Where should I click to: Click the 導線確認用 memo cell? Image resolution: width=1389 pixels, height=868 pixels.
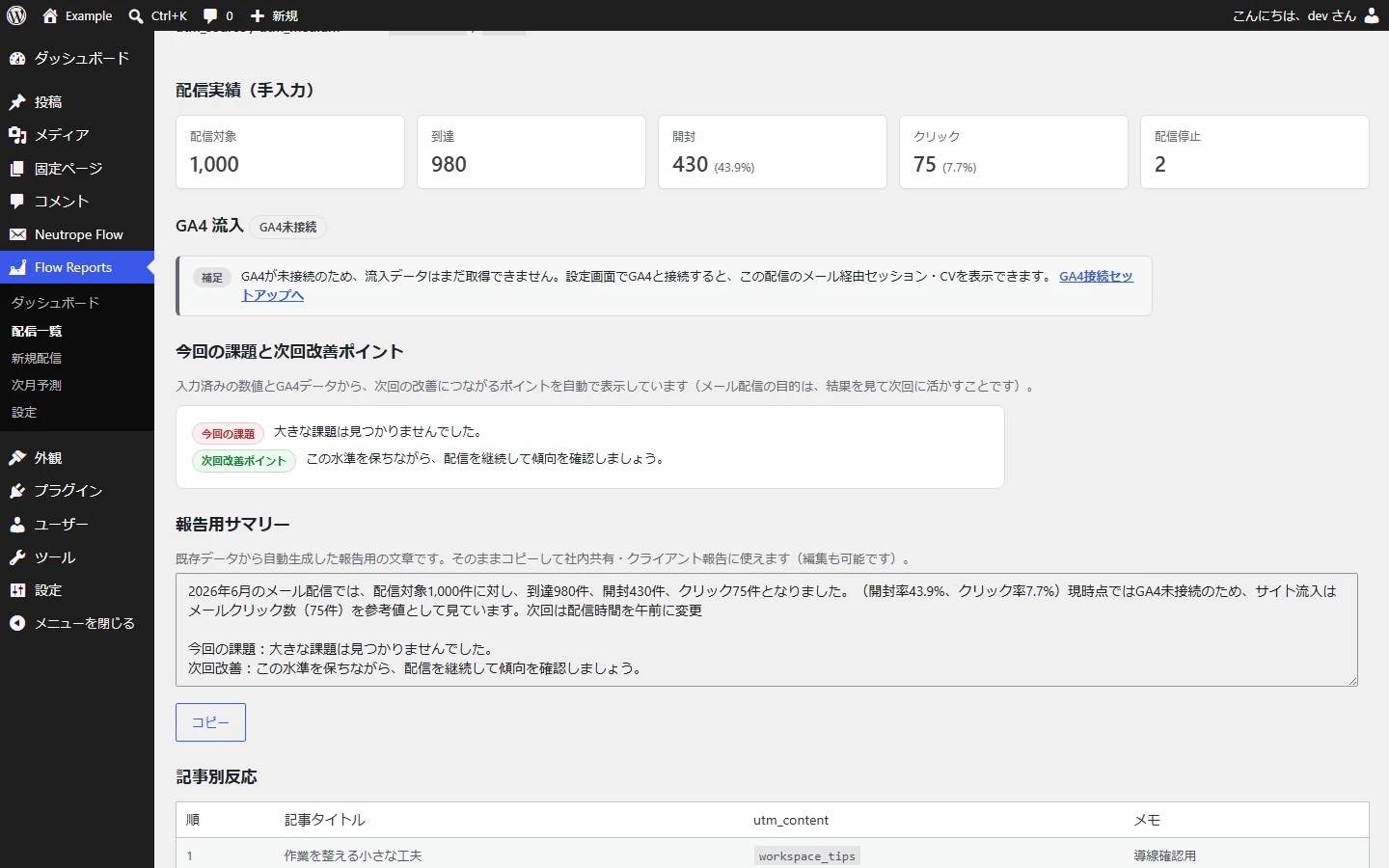point(1165,855)
